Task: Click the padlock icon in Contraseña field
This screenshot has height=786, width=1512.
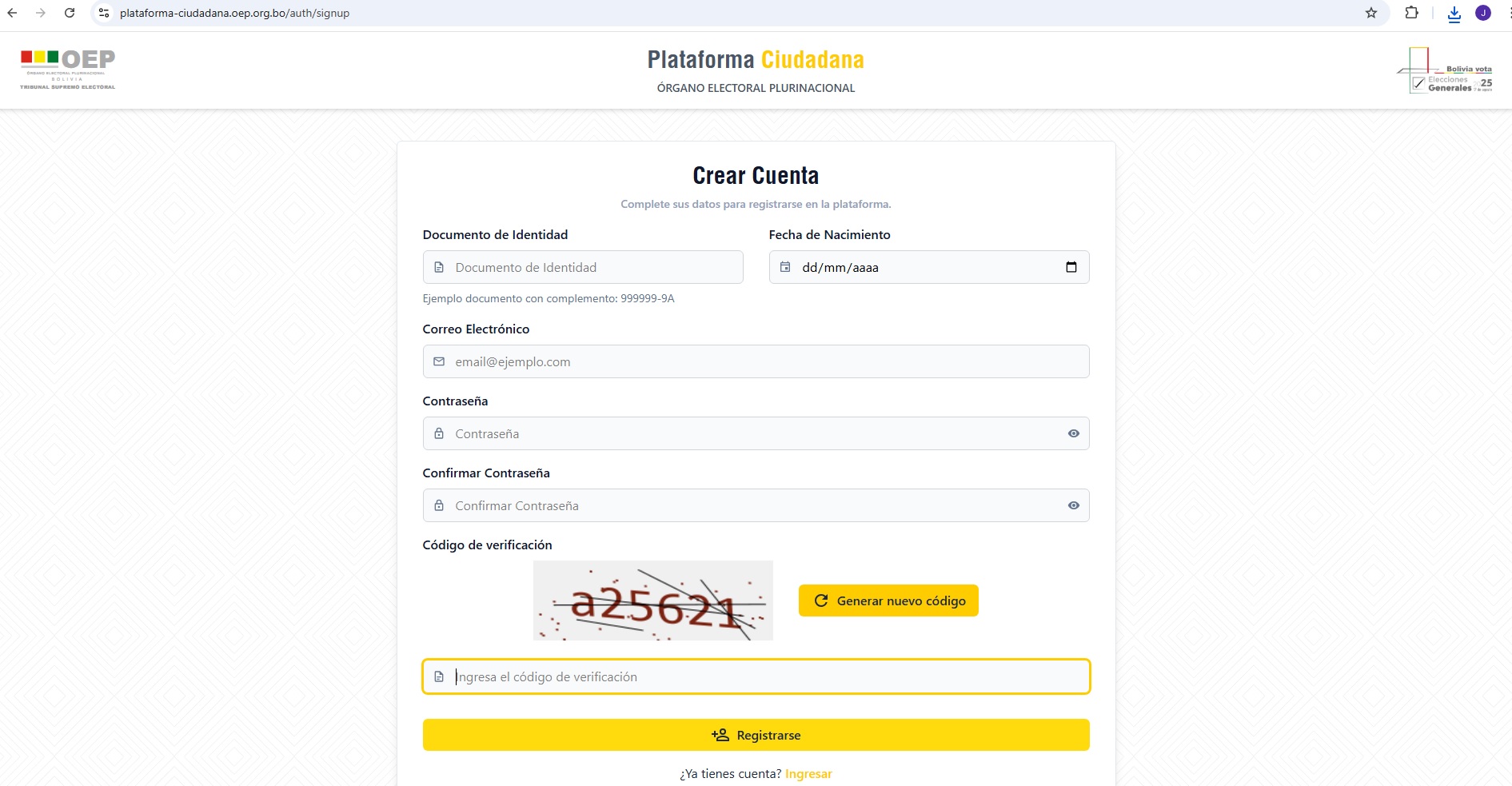Action: (x=439, y=433)
